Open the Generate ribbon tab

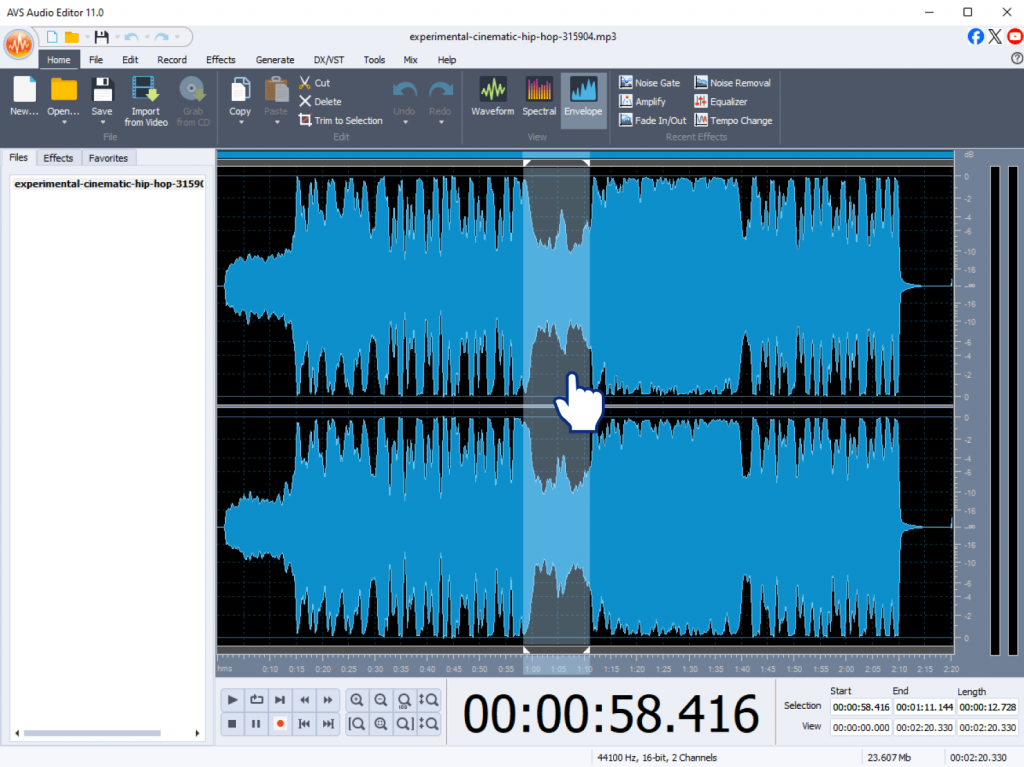(275, 60)
